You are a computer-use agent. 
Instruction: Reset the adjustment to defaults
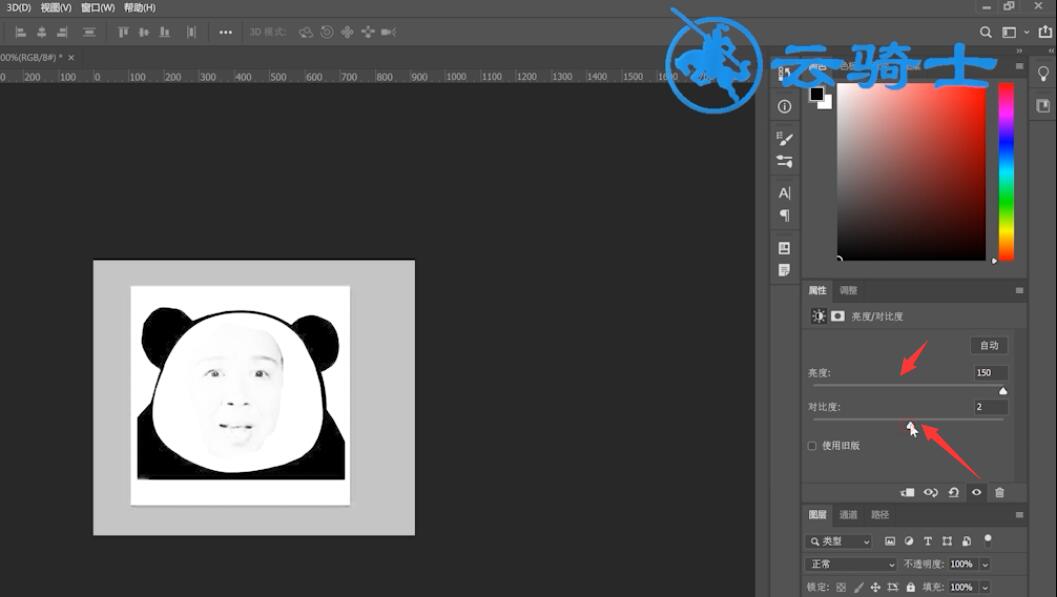[954, 493]
